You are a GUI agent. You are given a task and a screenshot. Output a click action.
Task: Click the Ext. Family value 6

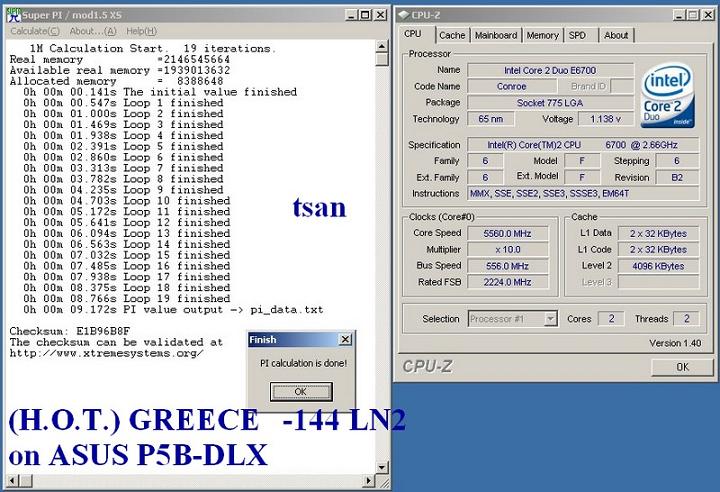pyautogui.click(x=485, y=177)
